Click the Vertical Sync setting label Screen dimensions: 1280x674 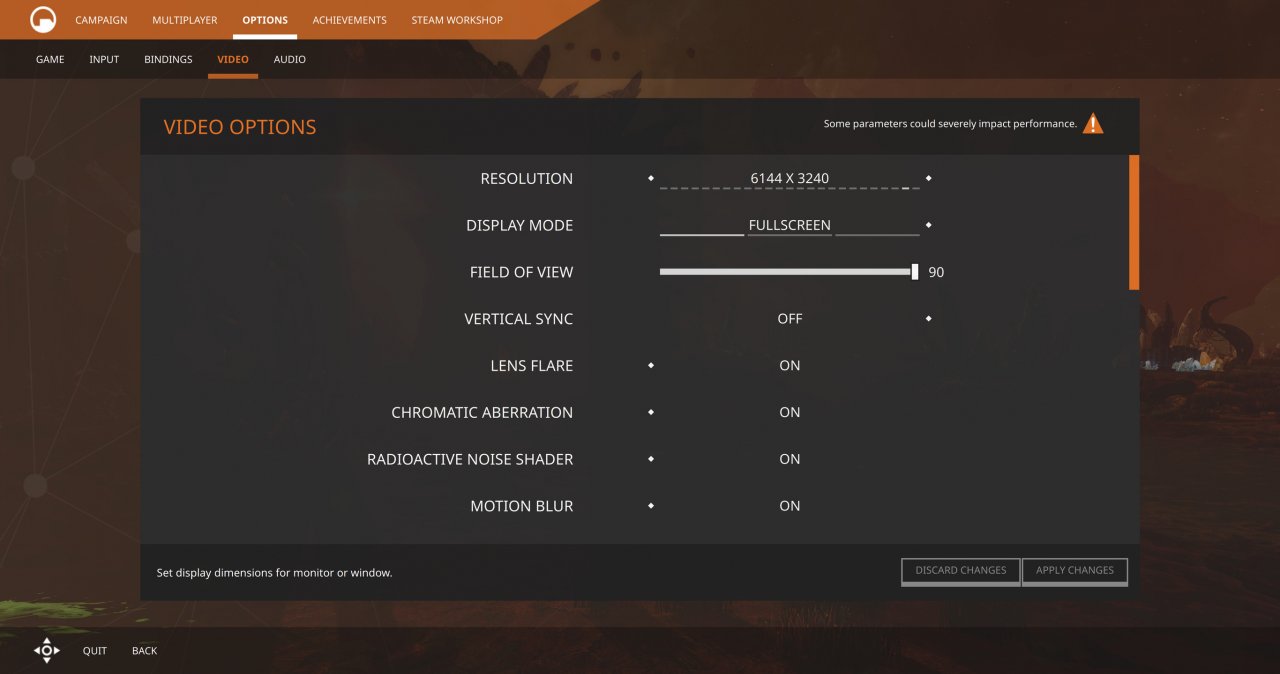(519, 318)
